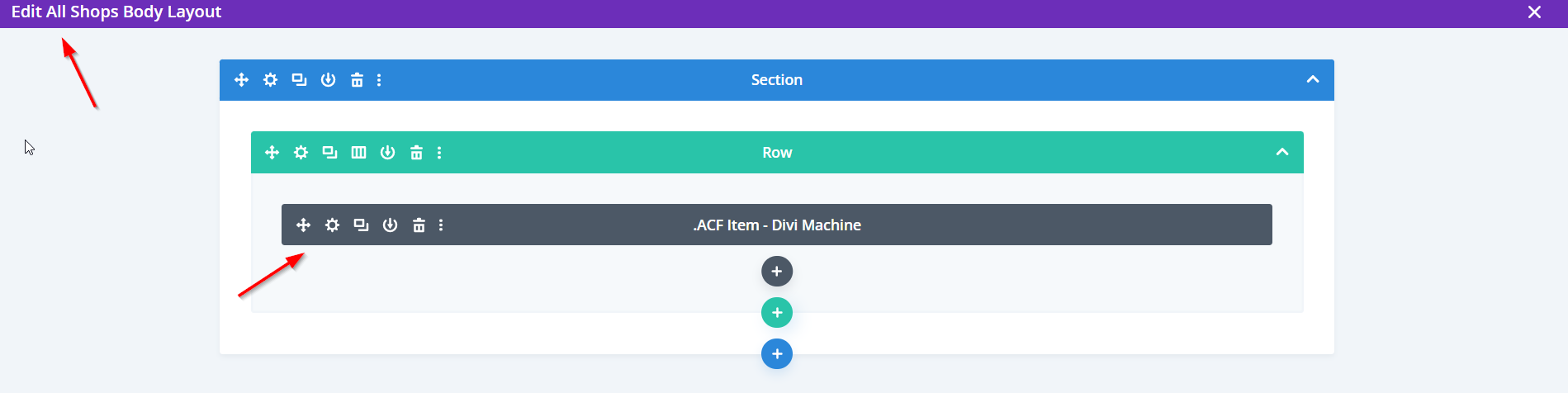The width and height of the screenshot is (1568, 393).
Task: Duplicate the Section
Action: tap(299, 80)
